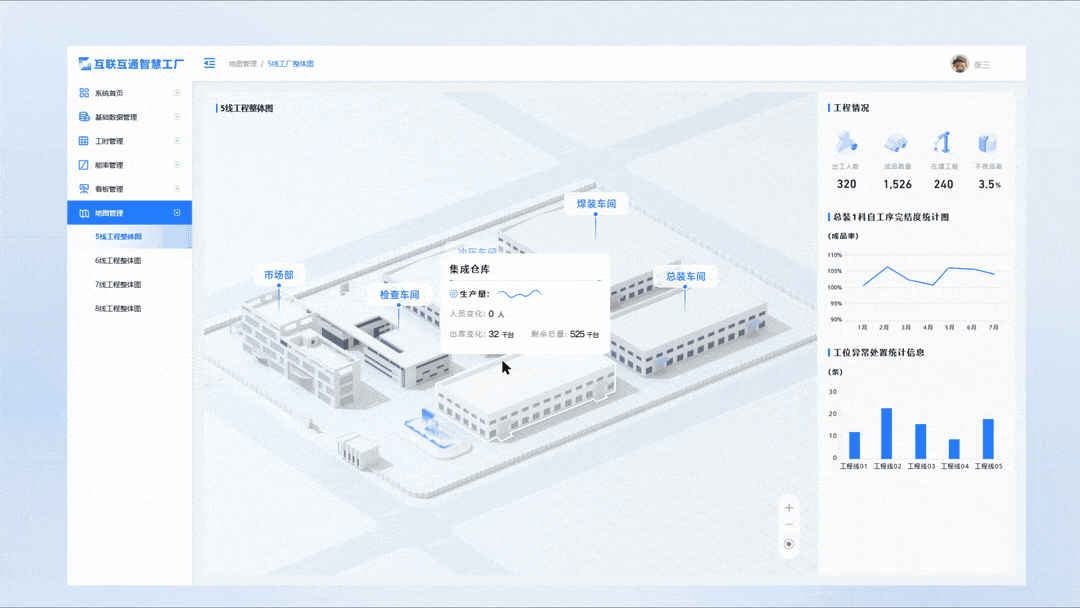
Task: Click the 地图管理 breadcrumb link
Action: pos(242,63)
